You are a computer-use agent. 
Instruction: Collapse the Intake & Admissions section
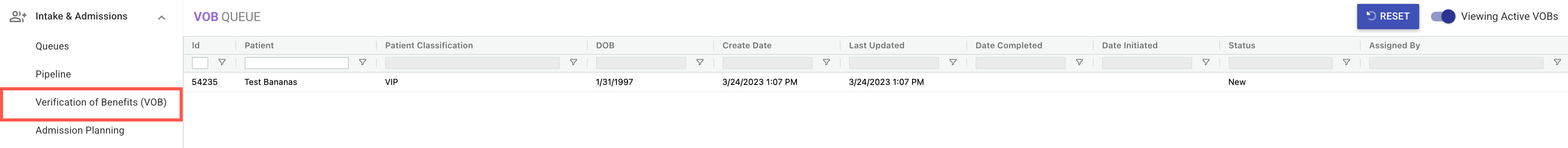162,17
